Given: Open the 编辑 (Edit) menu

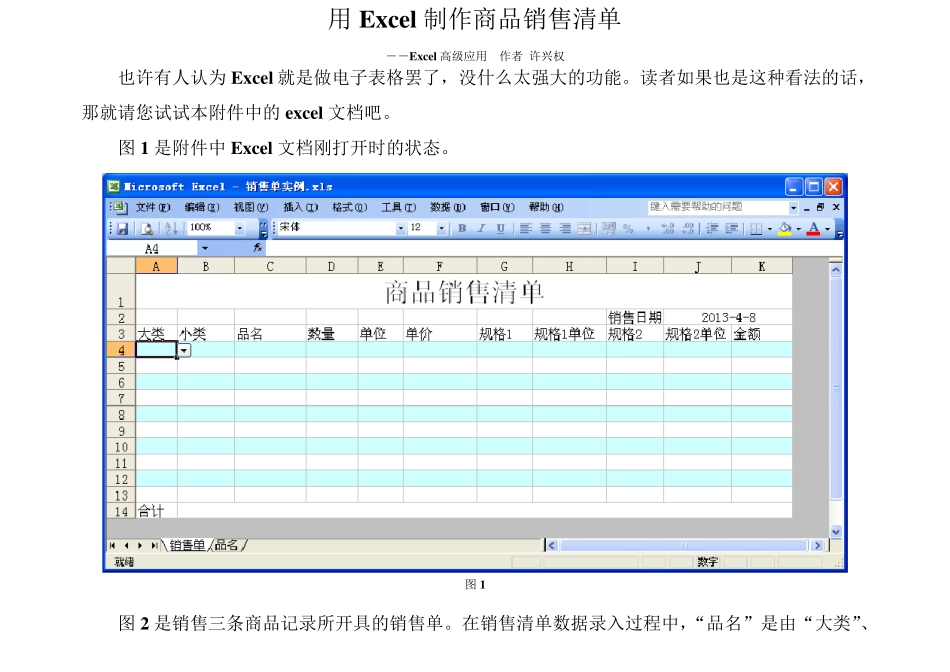Looking at the screenshot, I should point(202,207).
